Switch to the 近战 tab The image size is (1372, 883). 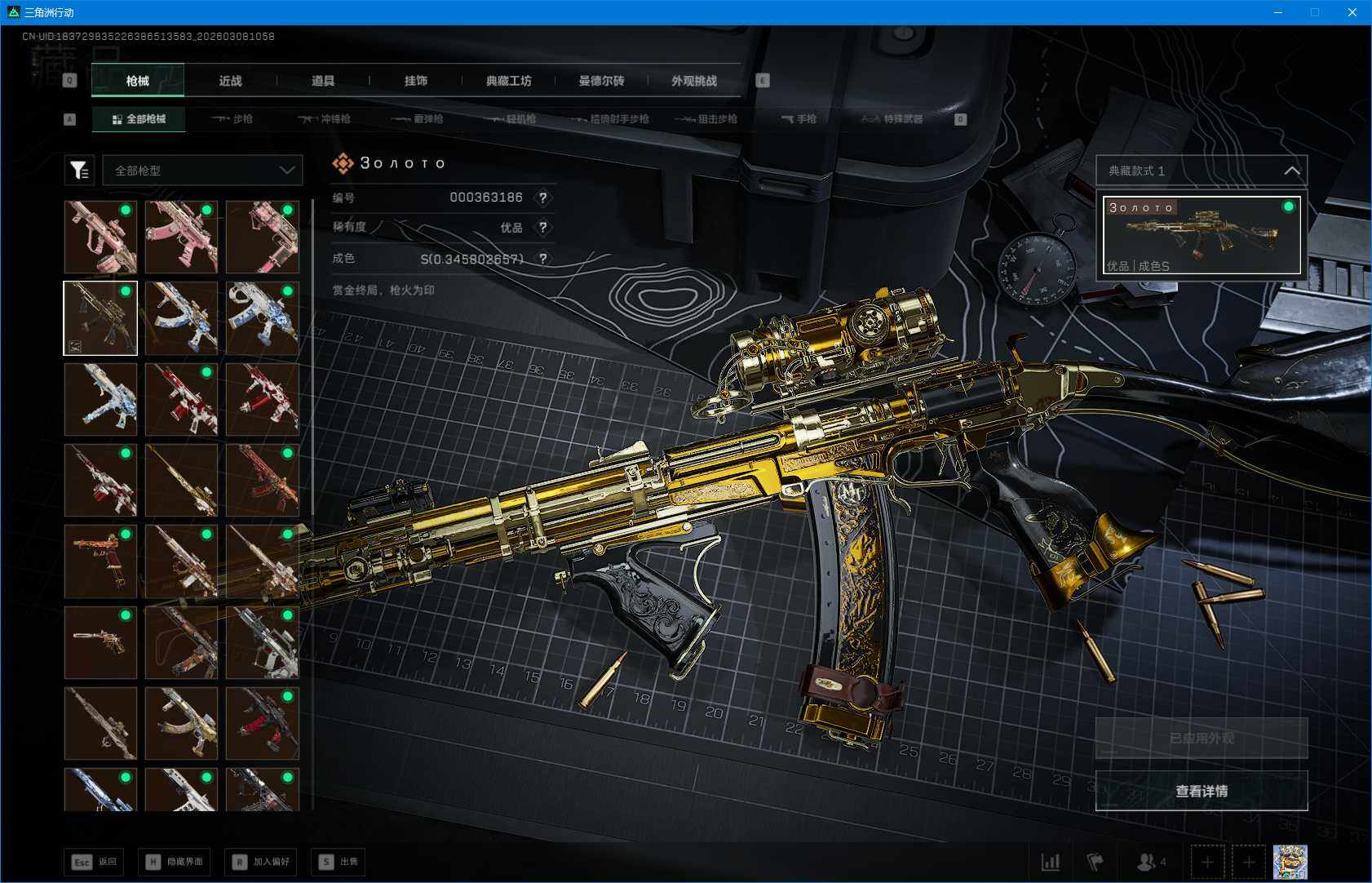231,80
